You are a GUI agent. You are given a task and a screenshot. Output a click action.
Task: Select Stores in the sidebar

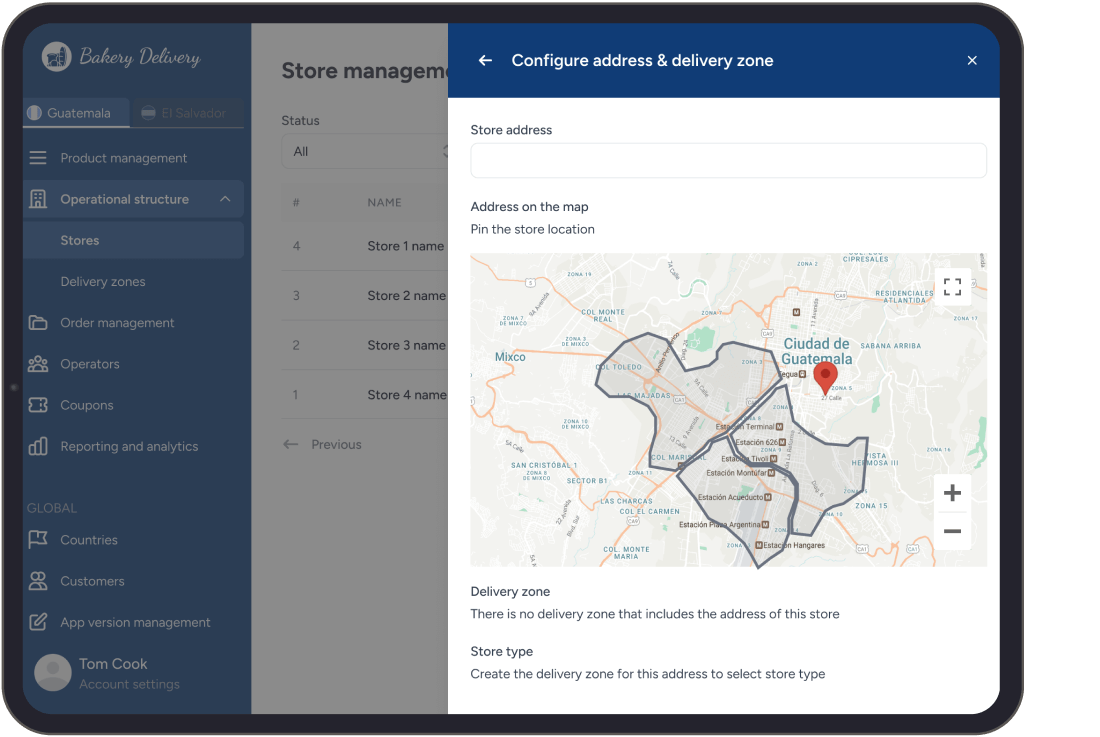pyautogui.click(x=80, y=241)
